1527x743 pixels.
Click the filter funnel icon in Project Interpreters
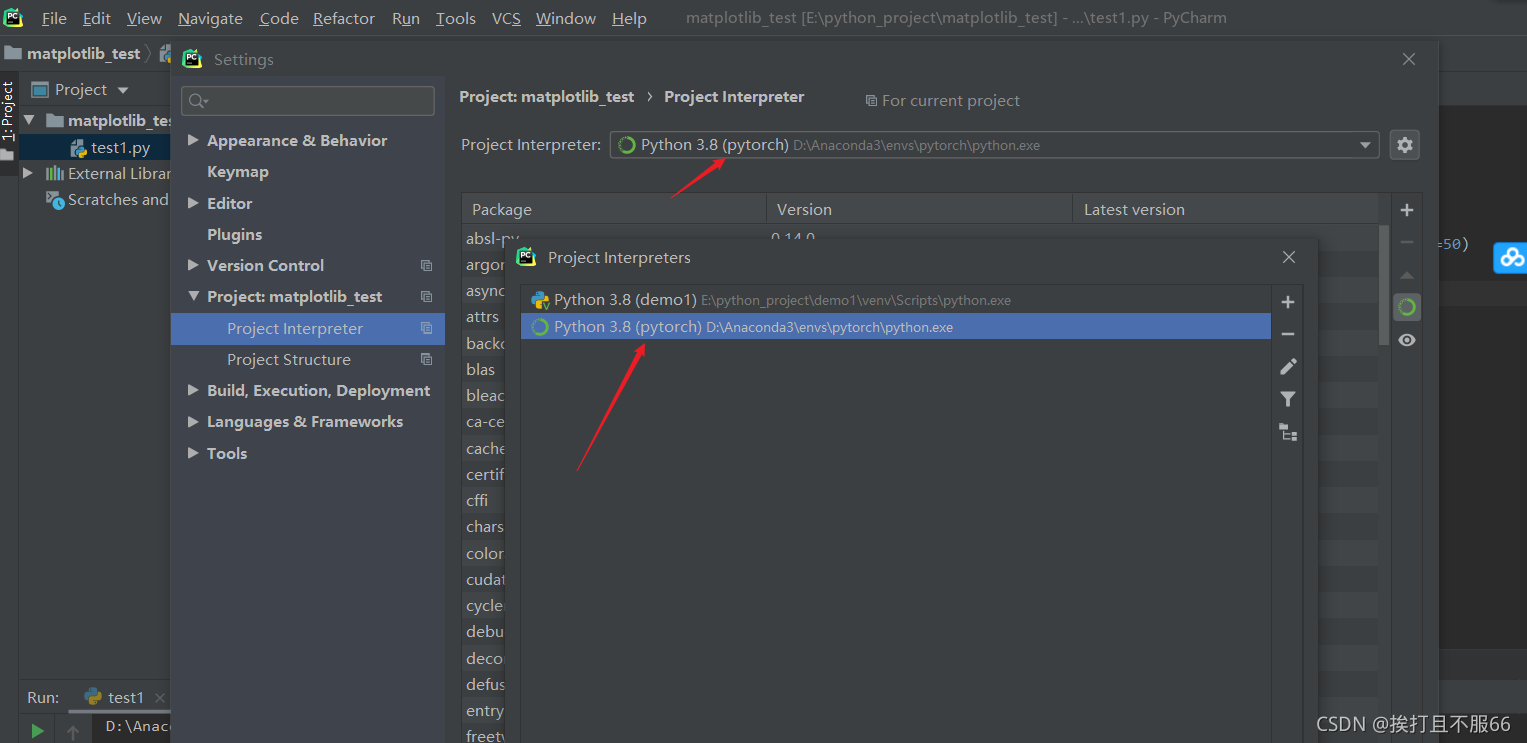[x=1288, y=399]
